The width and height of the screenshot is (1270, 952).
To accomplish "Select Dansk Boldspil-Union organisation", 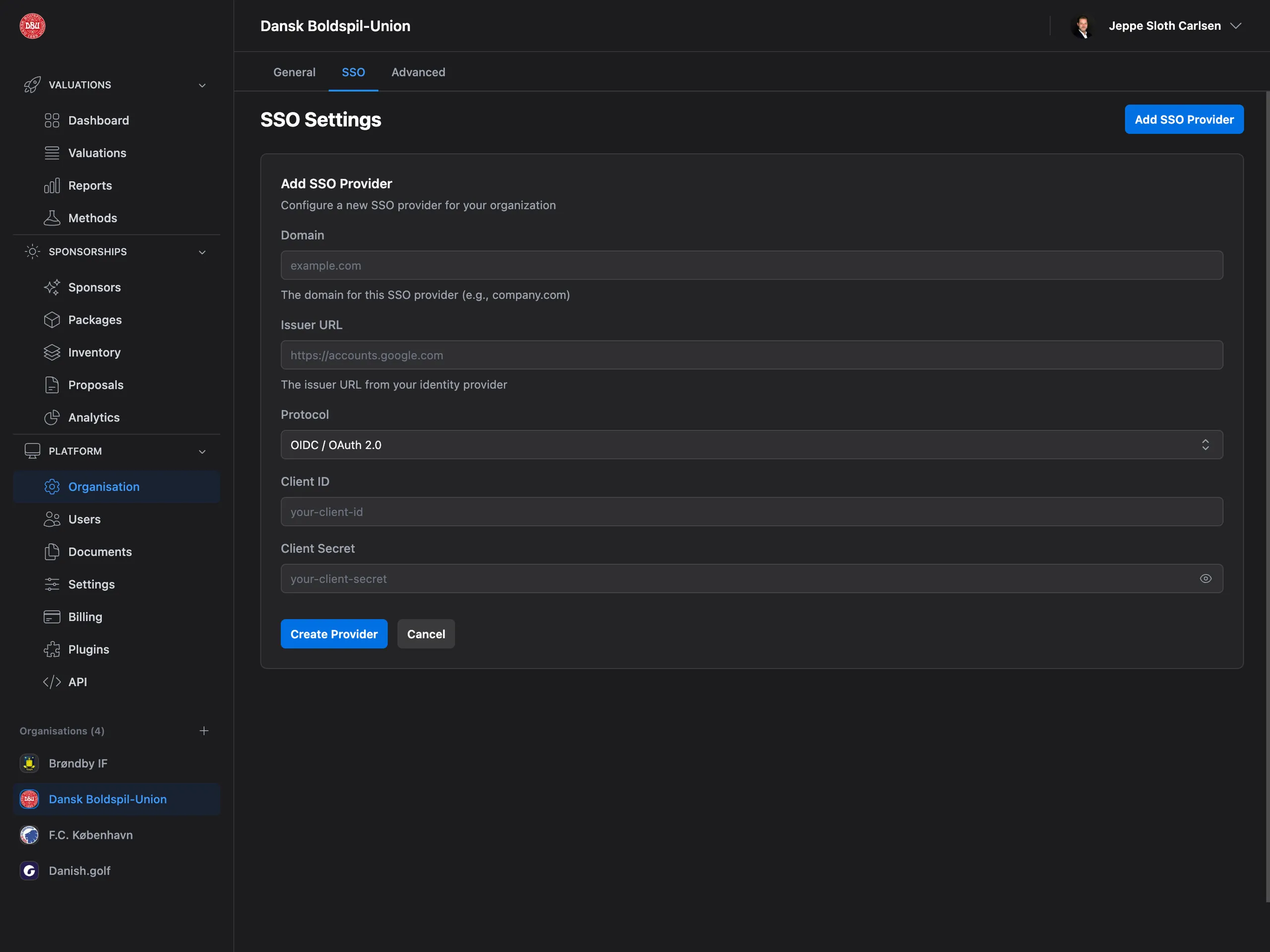I will [117, 799].
